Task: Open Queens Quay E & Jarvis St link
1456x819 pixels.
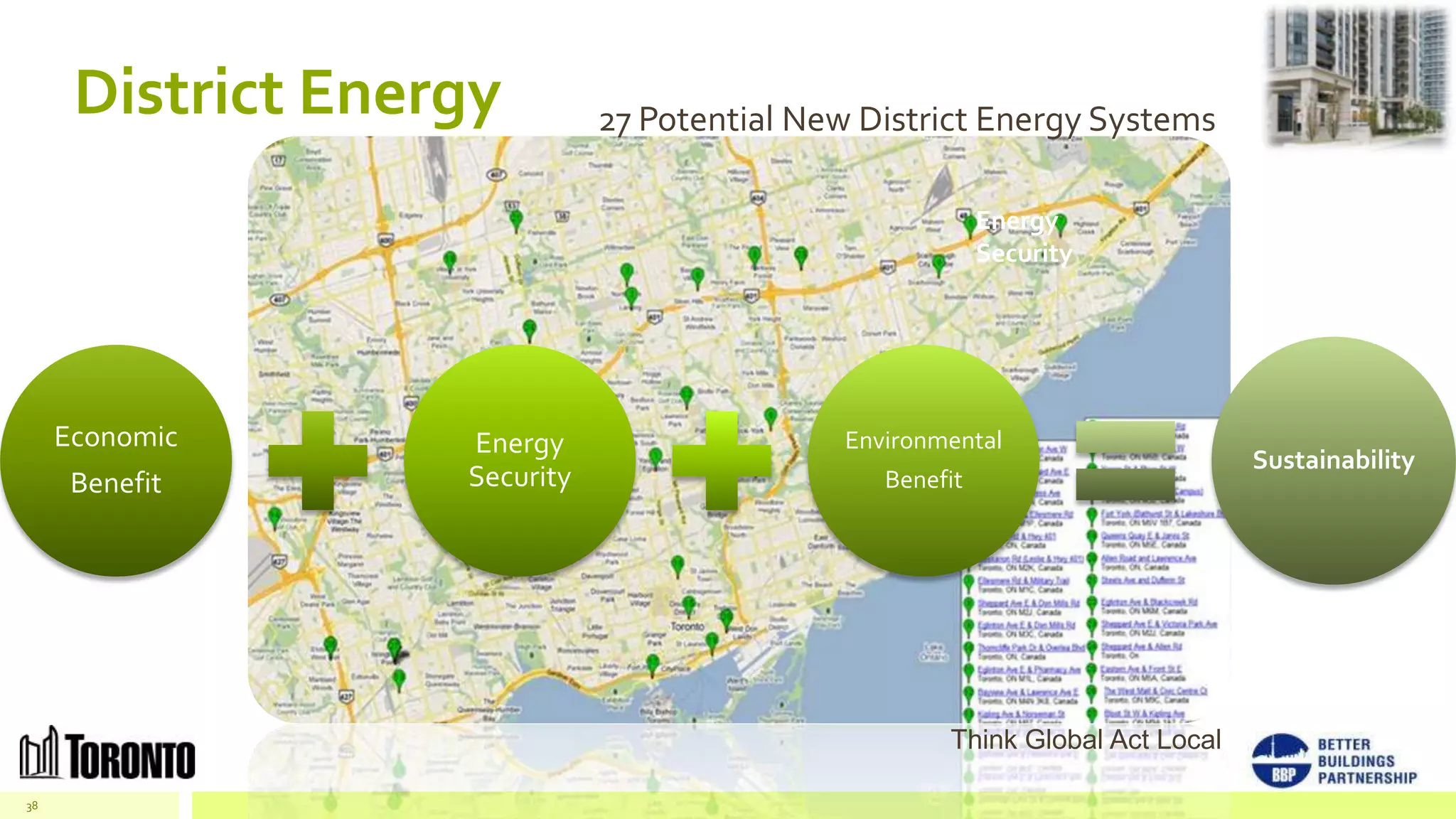Action: [x=1145, y=536]
